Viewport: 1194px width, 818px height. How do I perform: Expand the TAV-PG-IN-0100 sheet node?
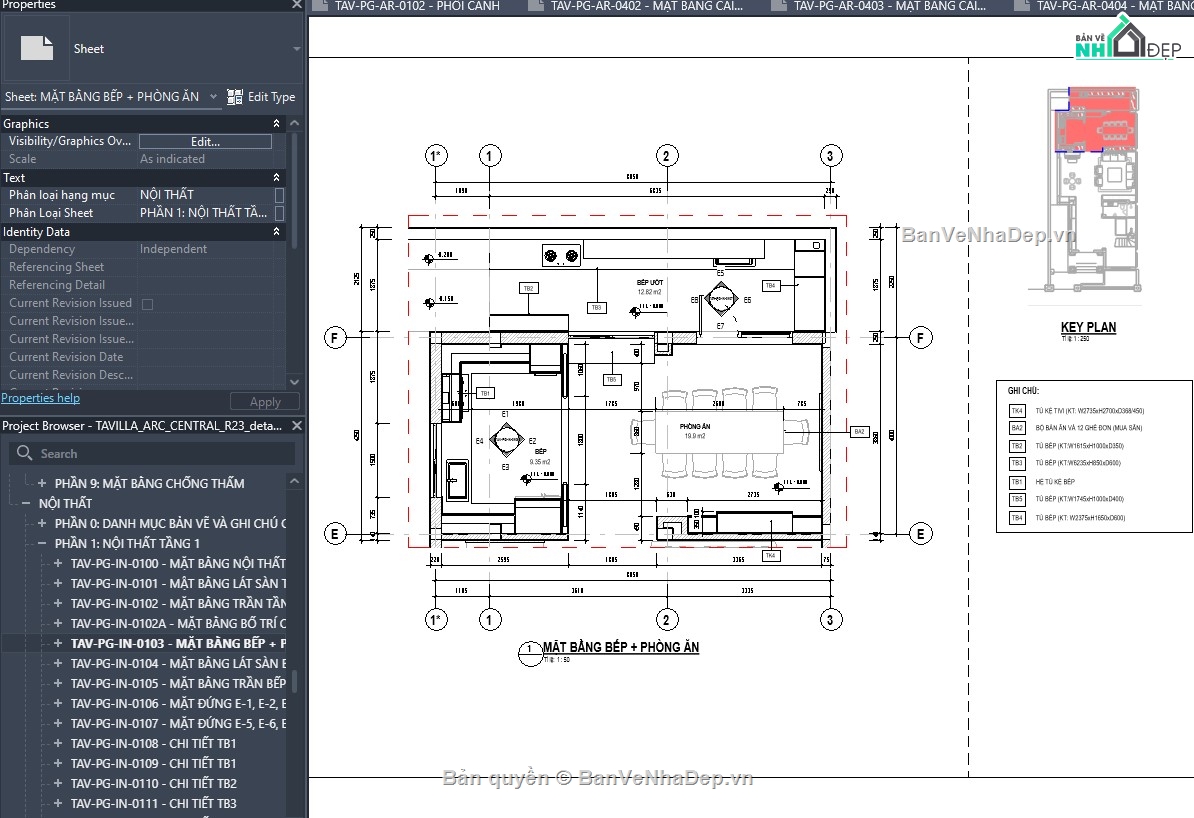tap(58, 564)
